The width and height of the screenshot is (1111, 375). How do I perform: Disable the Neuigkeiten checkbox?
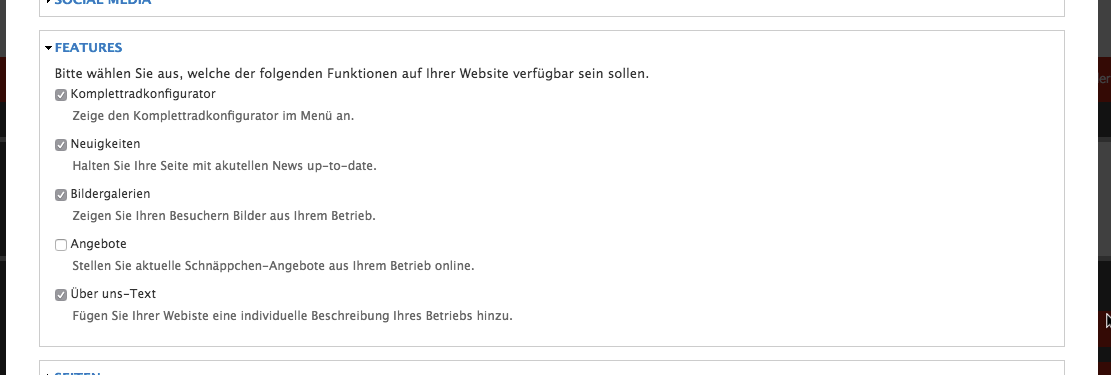tap(61, 145)
